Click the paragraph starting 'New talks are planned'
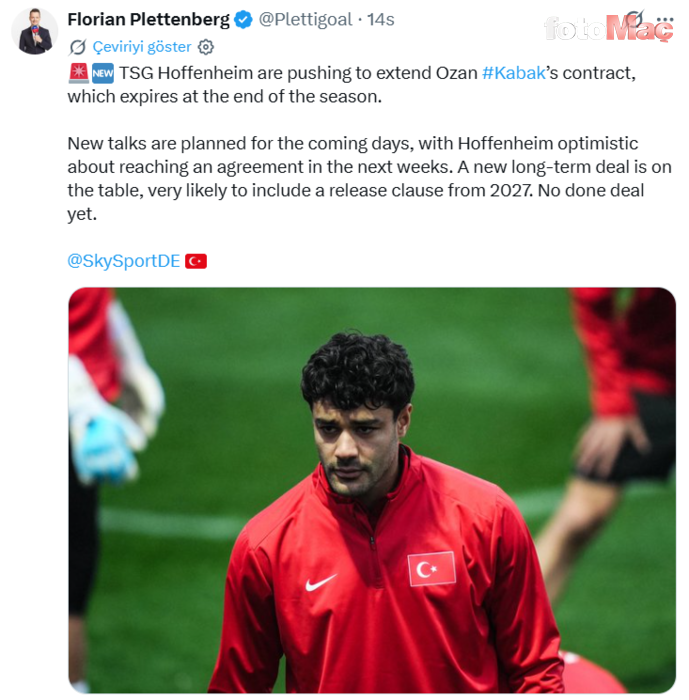The image size is (689, 700). click(x=369, y=179)
